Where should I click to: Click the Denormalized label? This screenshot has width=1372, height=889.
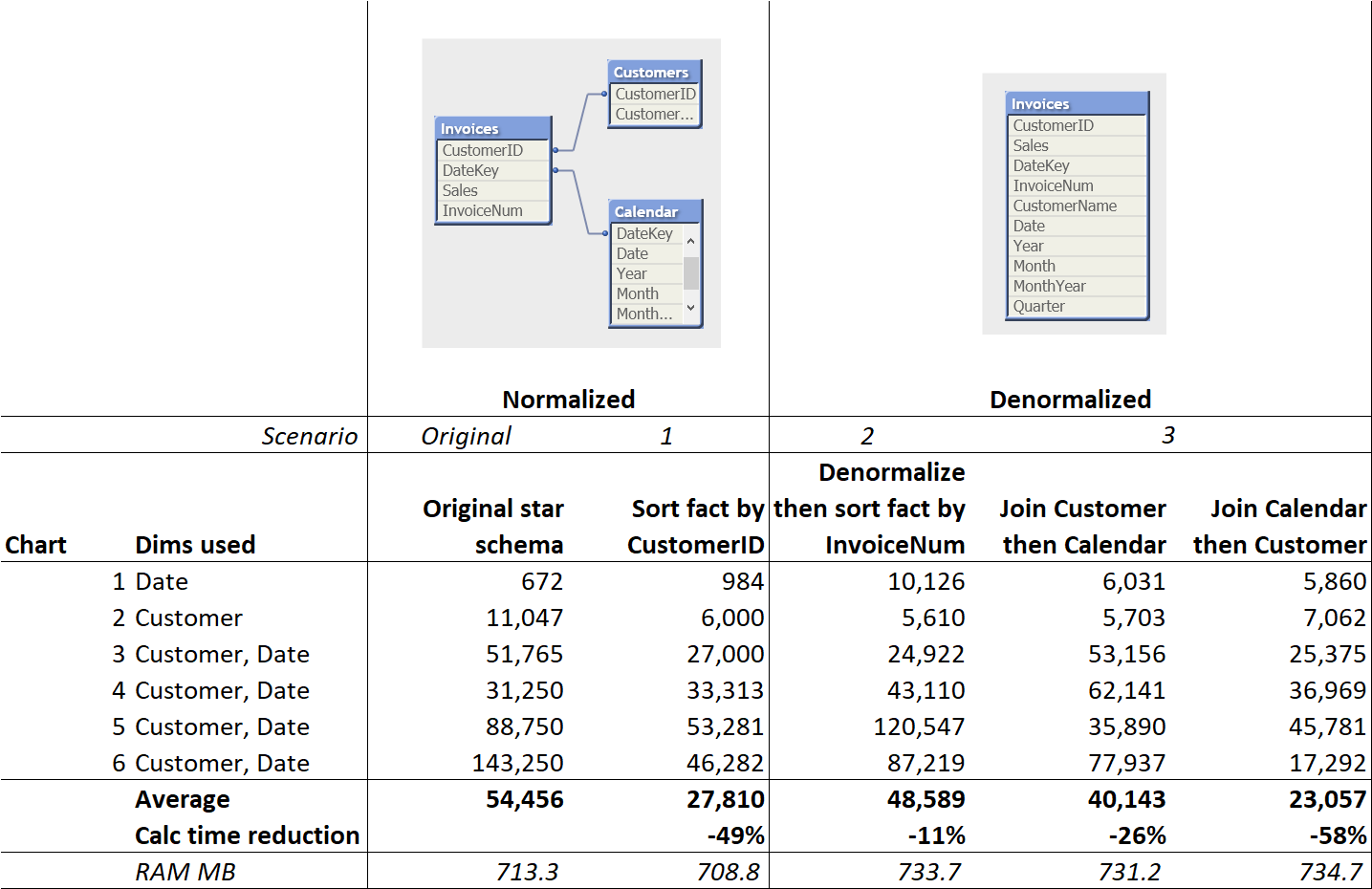tap(1070, 400)
